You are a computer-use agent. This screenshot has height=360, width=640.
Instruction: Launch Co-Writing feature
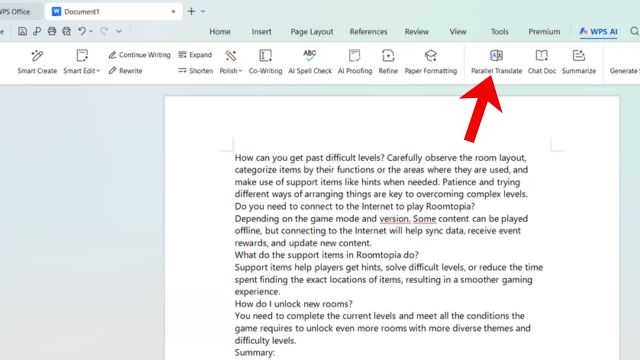265,62
